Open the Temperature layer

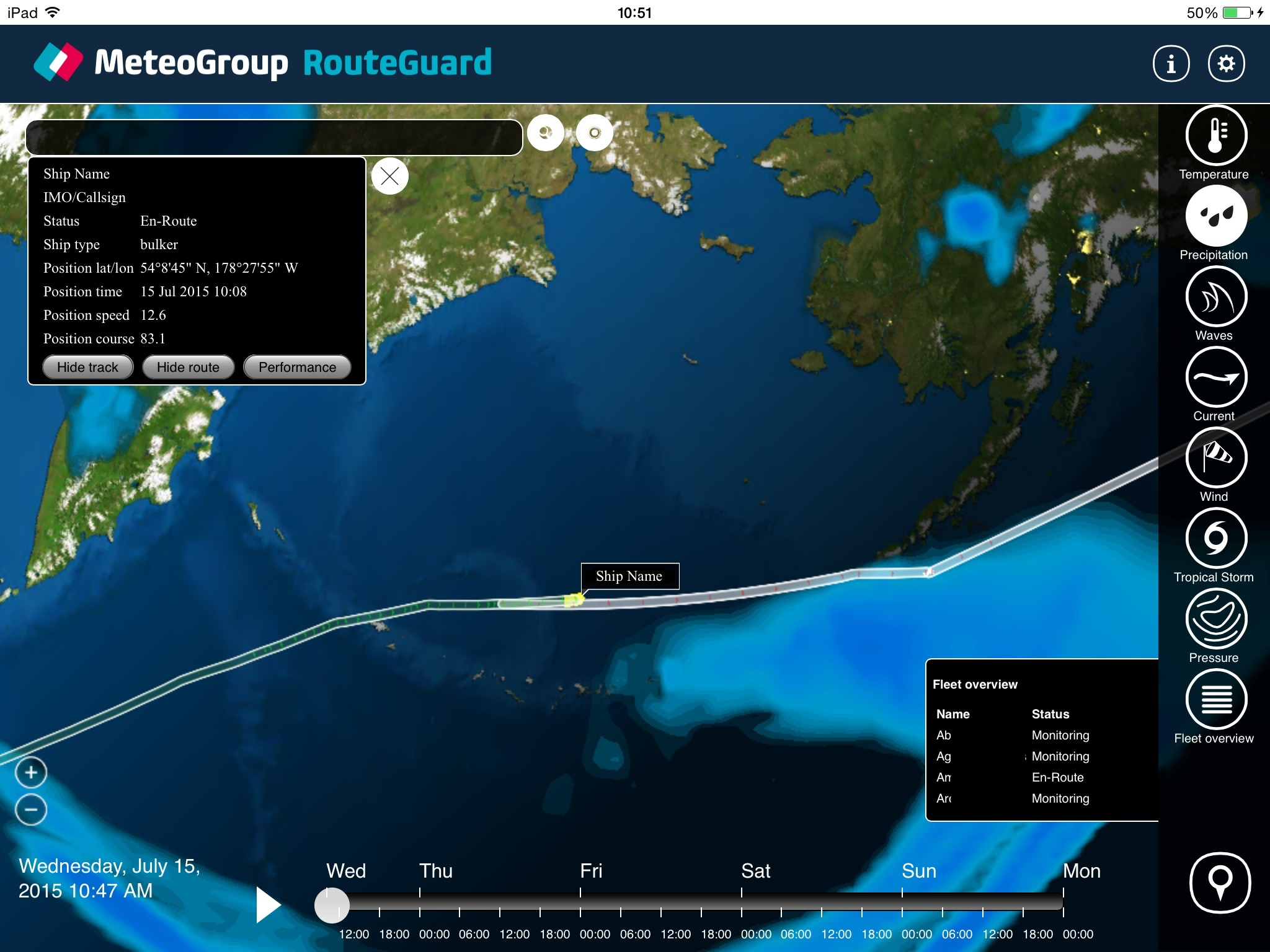coord(1215,136)
